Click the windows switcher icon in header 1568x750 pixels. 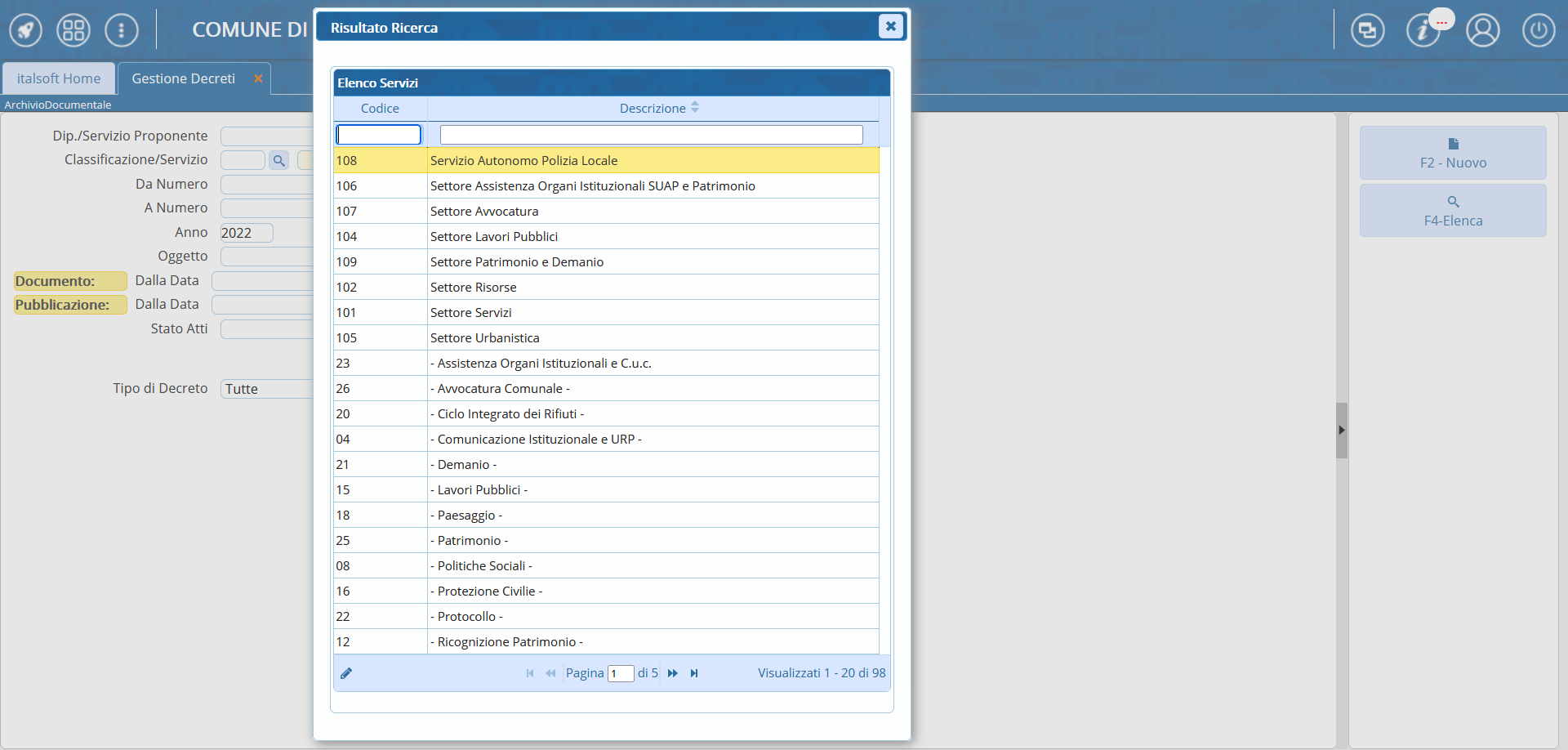pyautogui.click(x=1367, y=31)
